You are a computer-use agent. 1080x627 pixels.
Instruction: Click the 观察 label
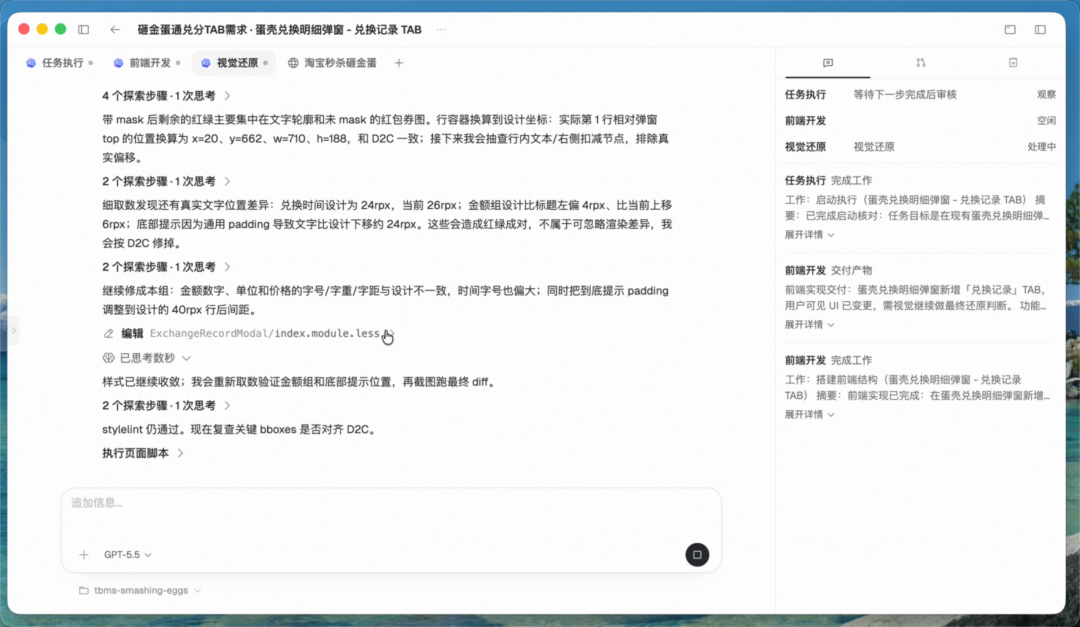pos(1046,94)
